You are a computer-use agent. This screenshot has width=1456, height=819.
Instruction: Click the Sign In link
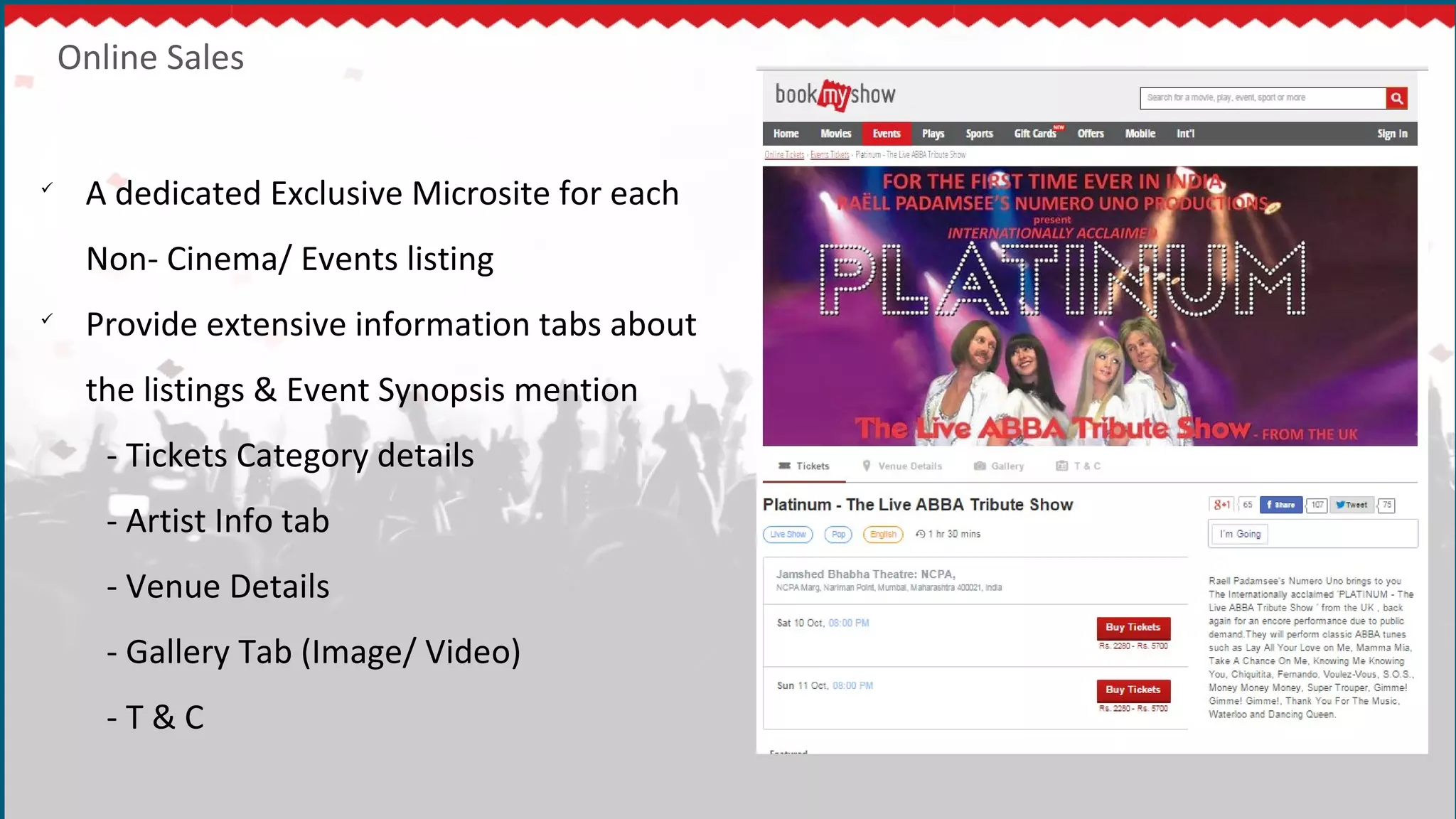click(x=1392, y=134)
